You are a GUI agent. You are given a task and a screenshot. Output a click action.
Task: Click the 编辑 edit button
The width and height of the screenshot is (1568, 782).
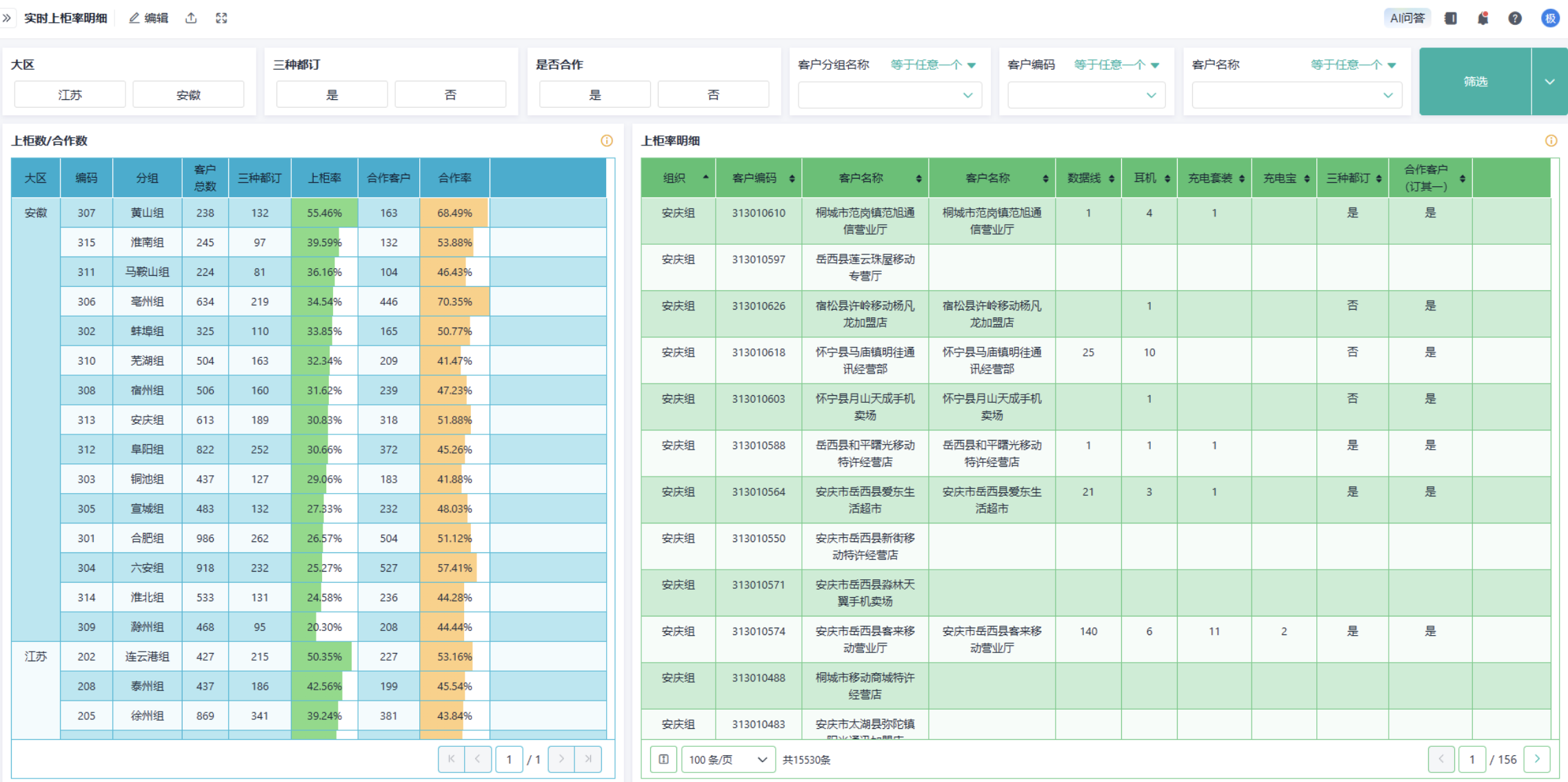tap(149, 18)
